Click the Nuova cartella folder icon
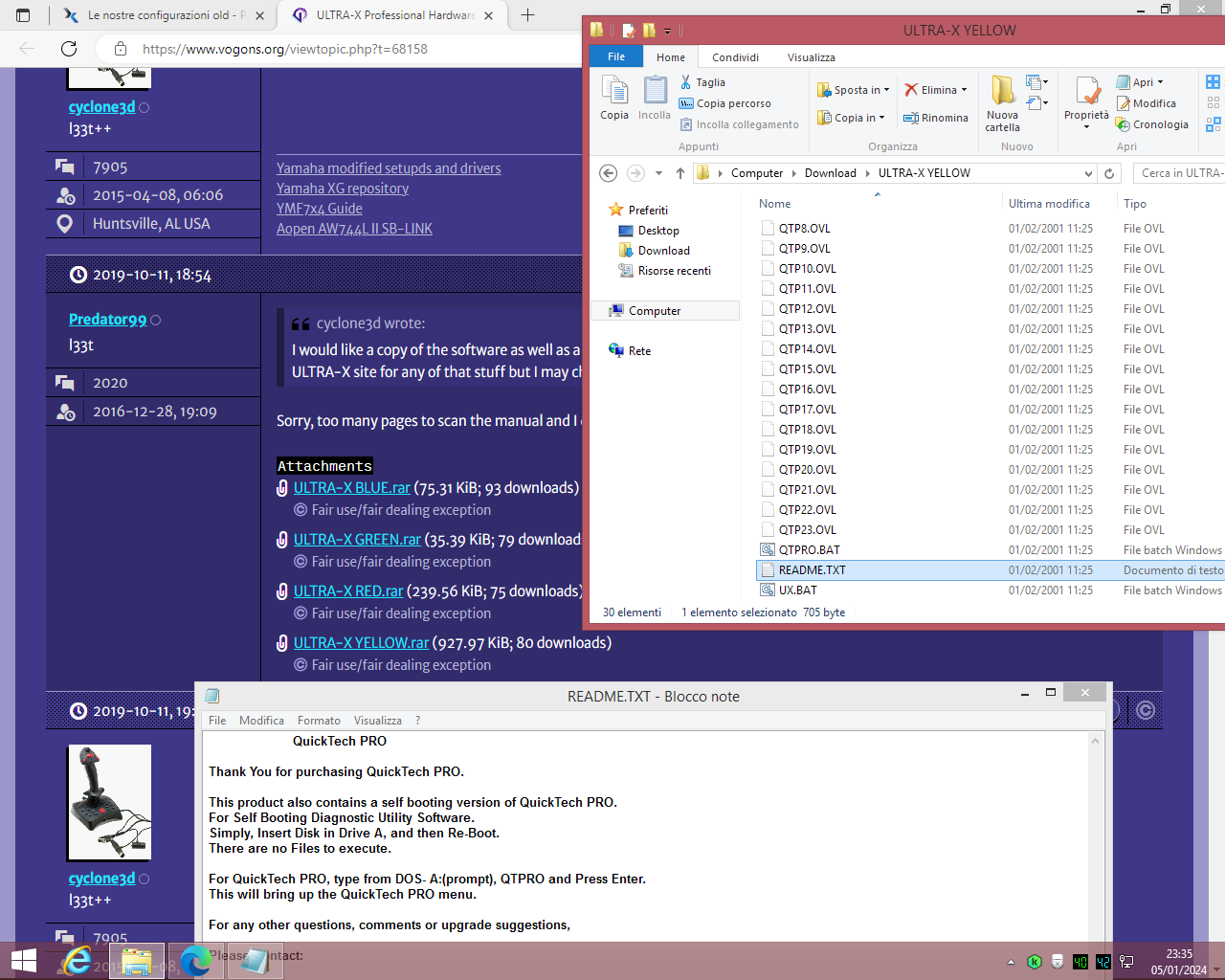1225x980 pixels. point(1002,93)
